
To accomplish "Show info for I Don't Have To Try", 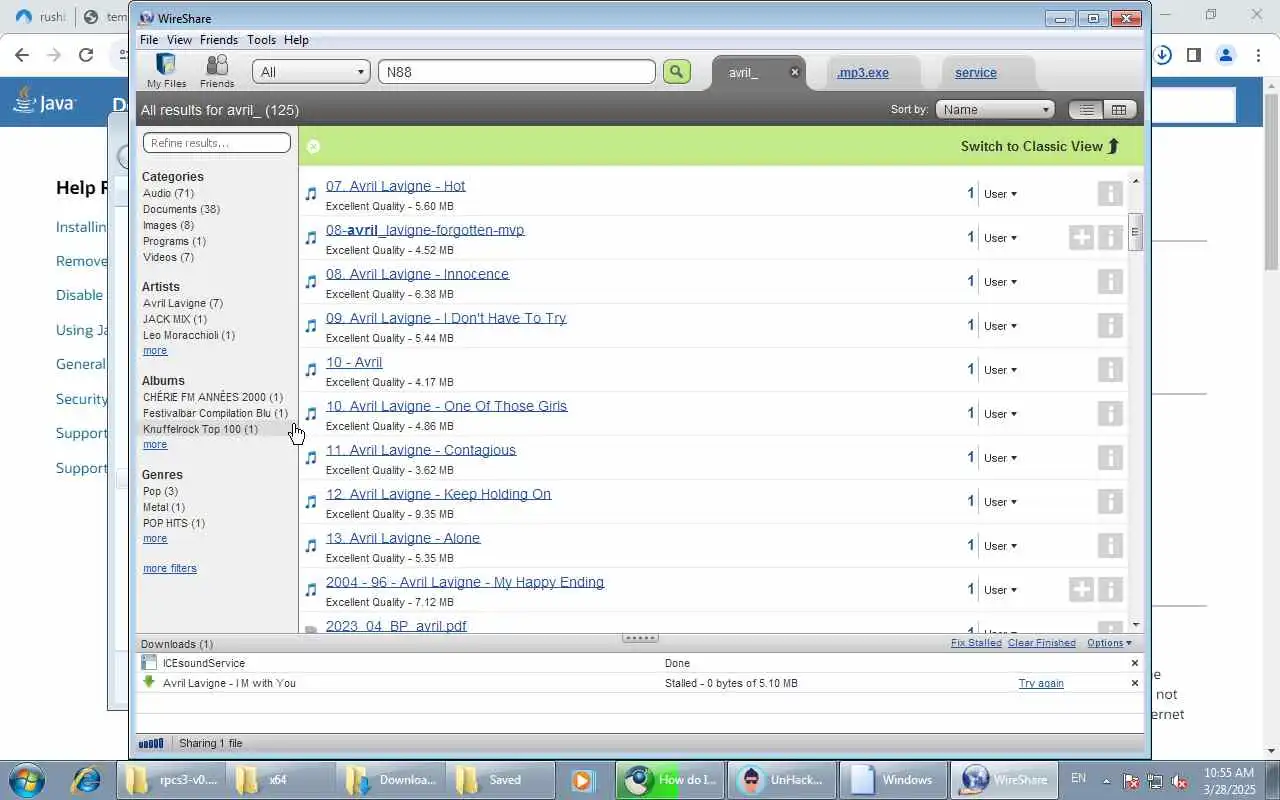I will 1110,326.
